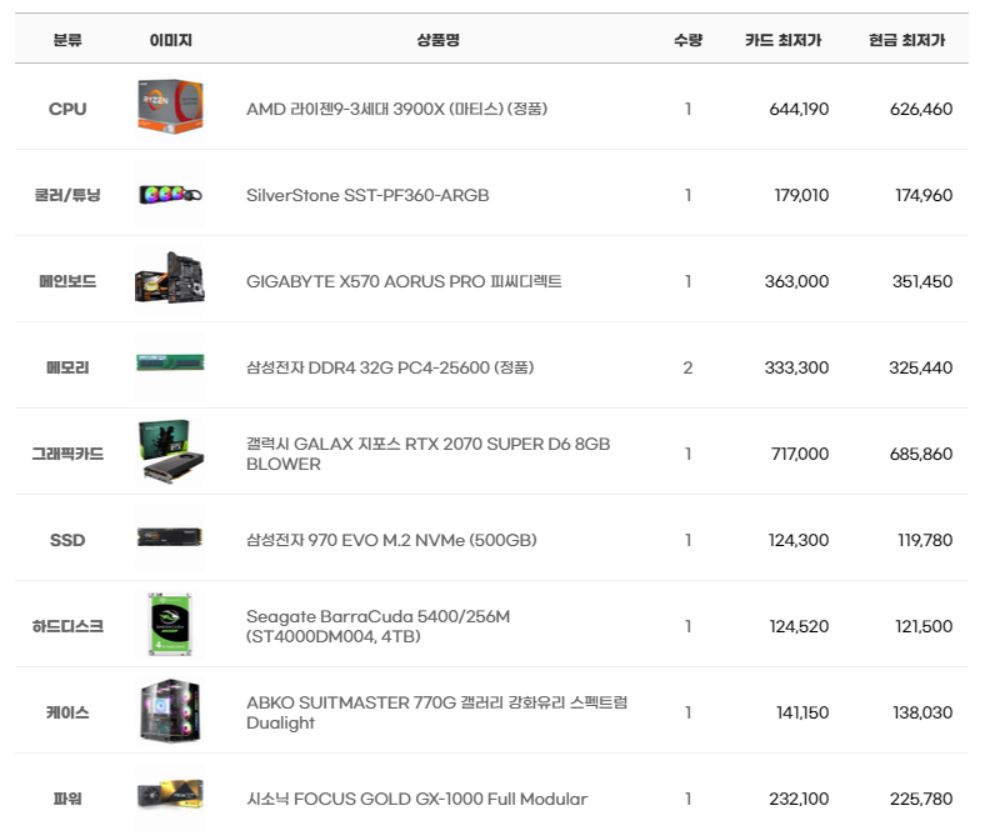Click the 분류 column header
Image resolution: width=984 pixels, height=832 pixels.
(x=68, y=40)
